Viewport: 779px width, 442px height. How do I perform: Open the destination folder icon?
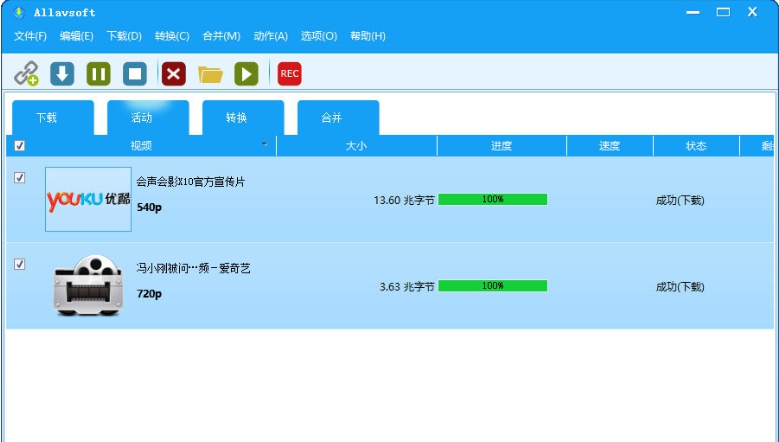[x=210, y=74]
